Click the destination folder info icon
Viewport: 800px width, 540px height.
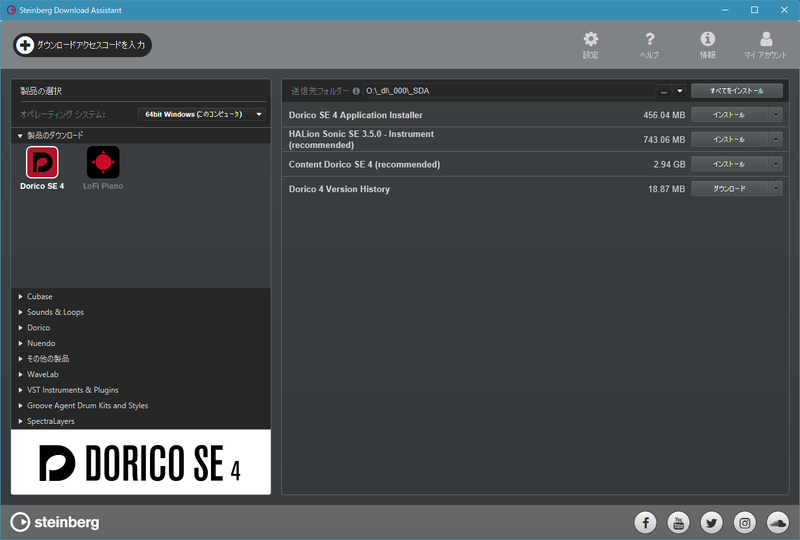356,91
